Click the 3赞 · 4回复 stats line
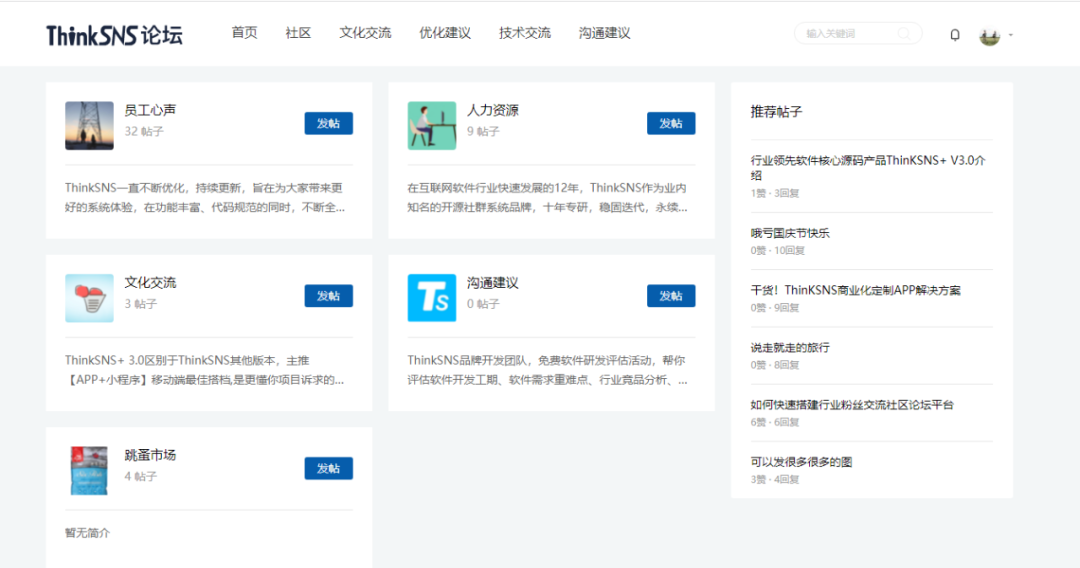Image resolution: width=1080 pixels, height=568 pixels. pos(775,479)
